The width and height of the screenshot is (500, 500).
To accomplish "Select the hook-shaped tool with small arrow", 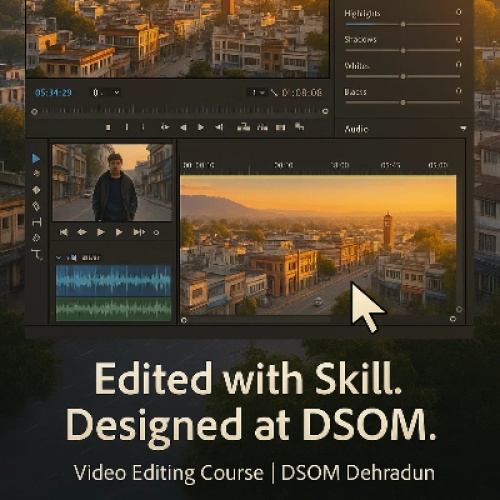I will point(37,254).
